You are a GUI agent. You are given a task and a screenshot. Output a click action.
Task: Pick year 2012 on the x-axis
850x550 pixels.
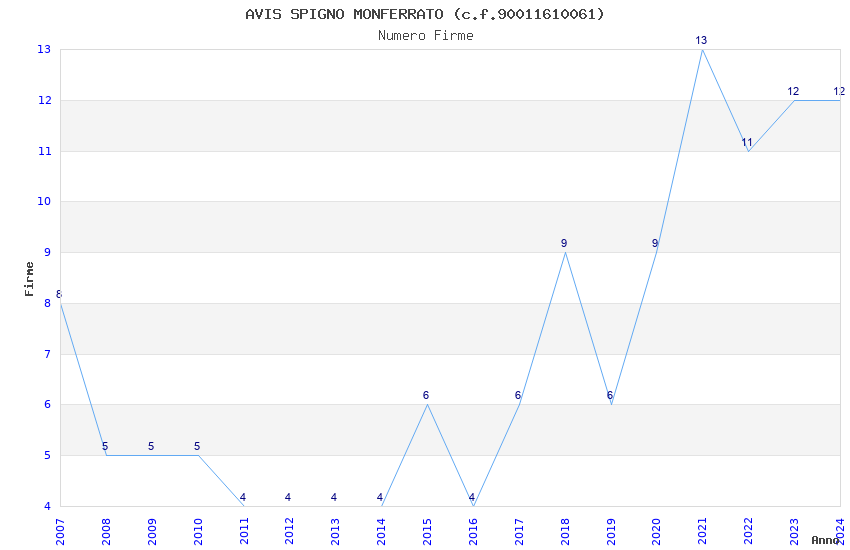pyautogui.click(x=289, y=532)
